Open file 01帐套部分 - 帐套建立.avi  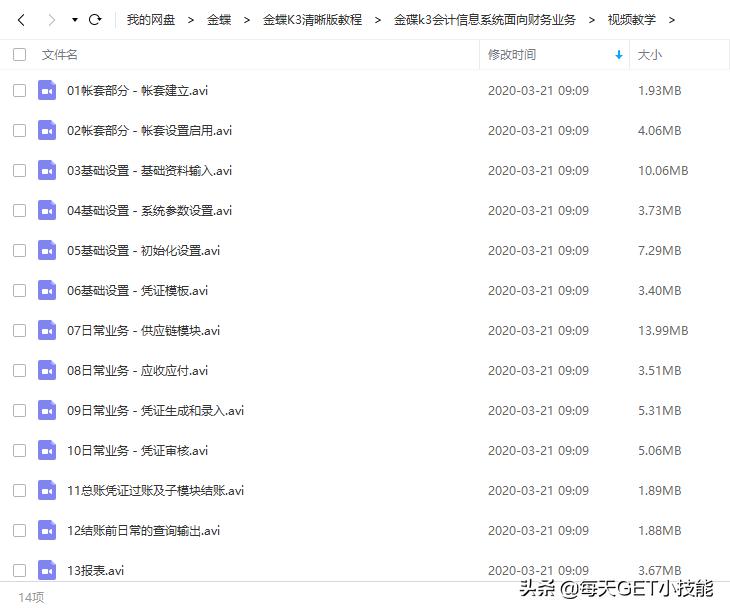137,90
